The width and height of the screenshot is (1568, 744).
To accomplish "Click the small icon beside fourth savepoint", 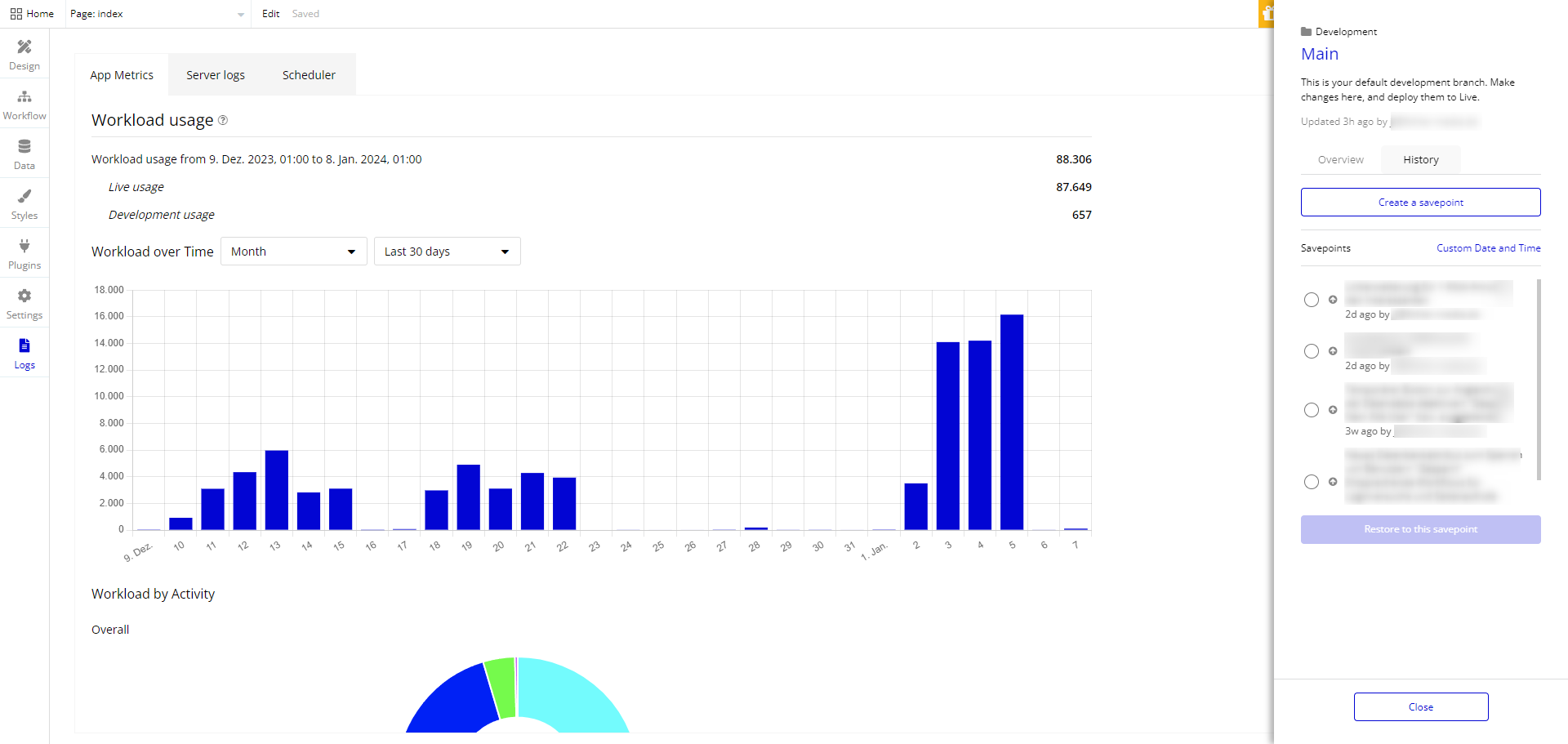I will coord(1333,482).
